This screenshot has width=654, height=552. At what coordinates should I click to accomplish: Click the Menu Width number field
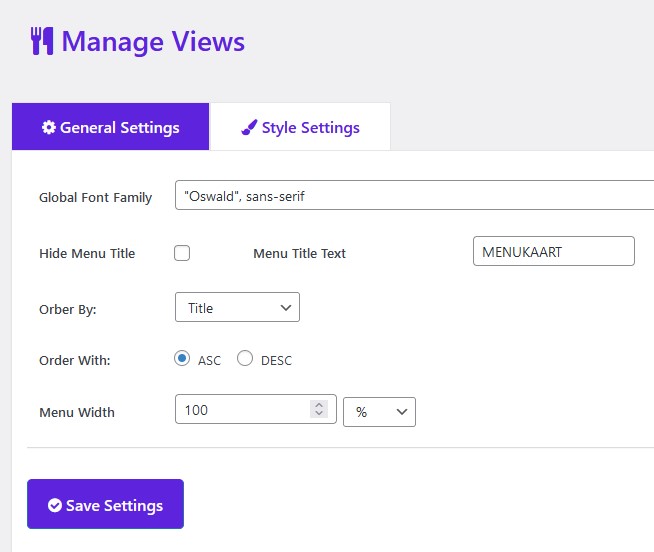tap(256, 409)
